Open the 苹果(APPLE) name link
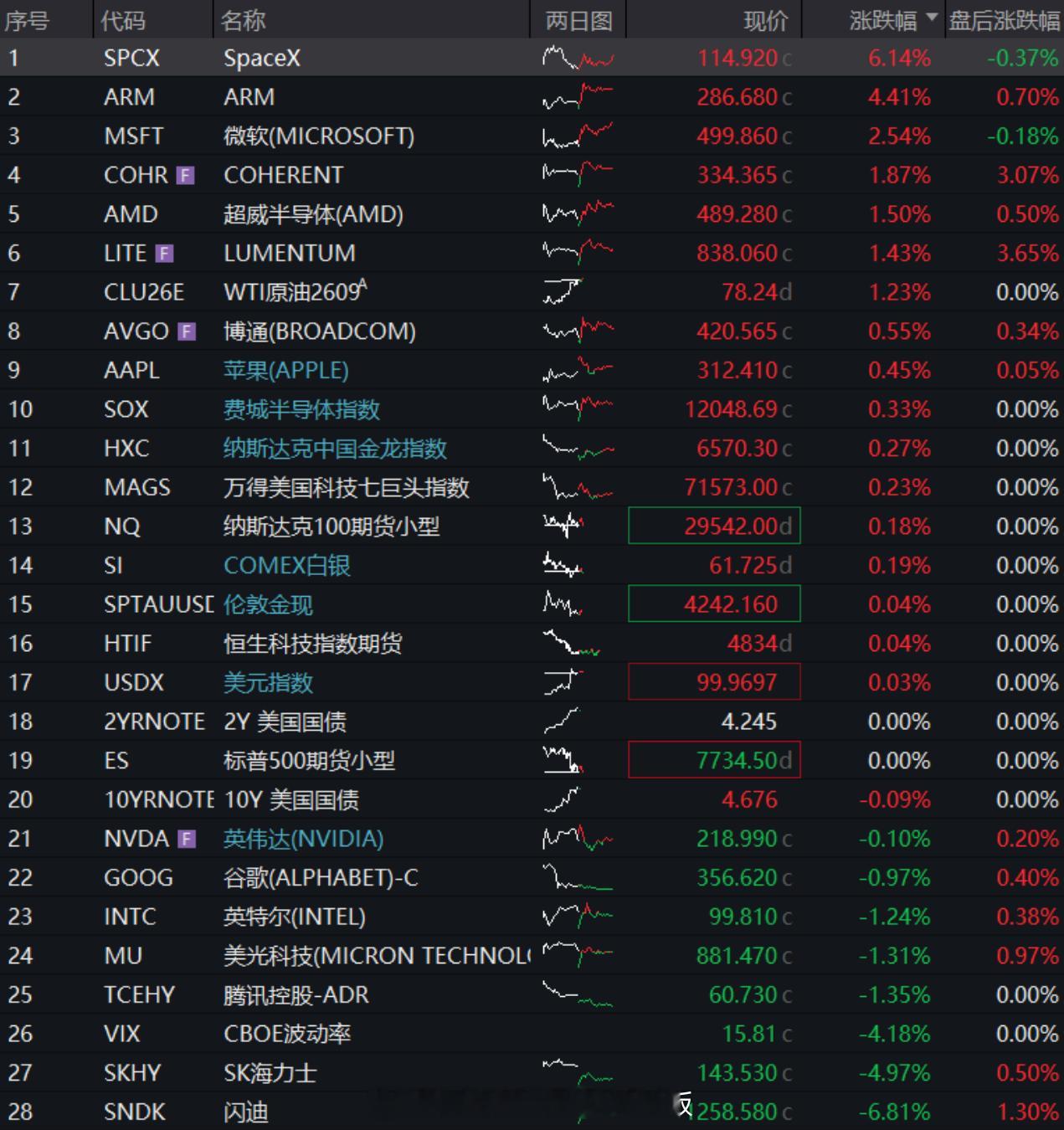Image resolution: width=1064 pixels, height=1130 pixels. (285, 370)
